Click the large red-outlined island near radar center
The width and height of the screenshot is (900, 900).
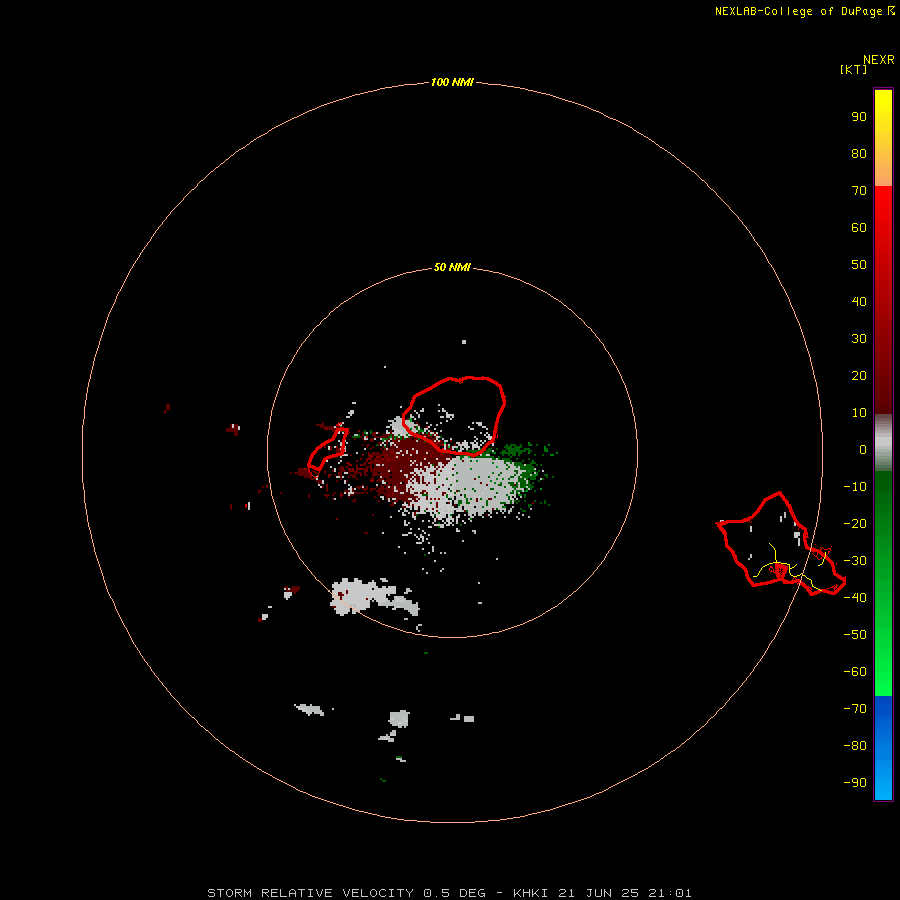pyautogui.click(x=453, y=416)
